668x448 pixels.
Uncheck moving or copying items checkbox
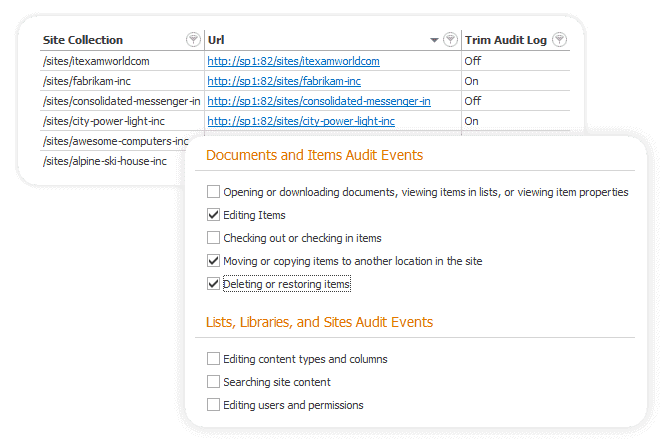click(x=213, y=261)
